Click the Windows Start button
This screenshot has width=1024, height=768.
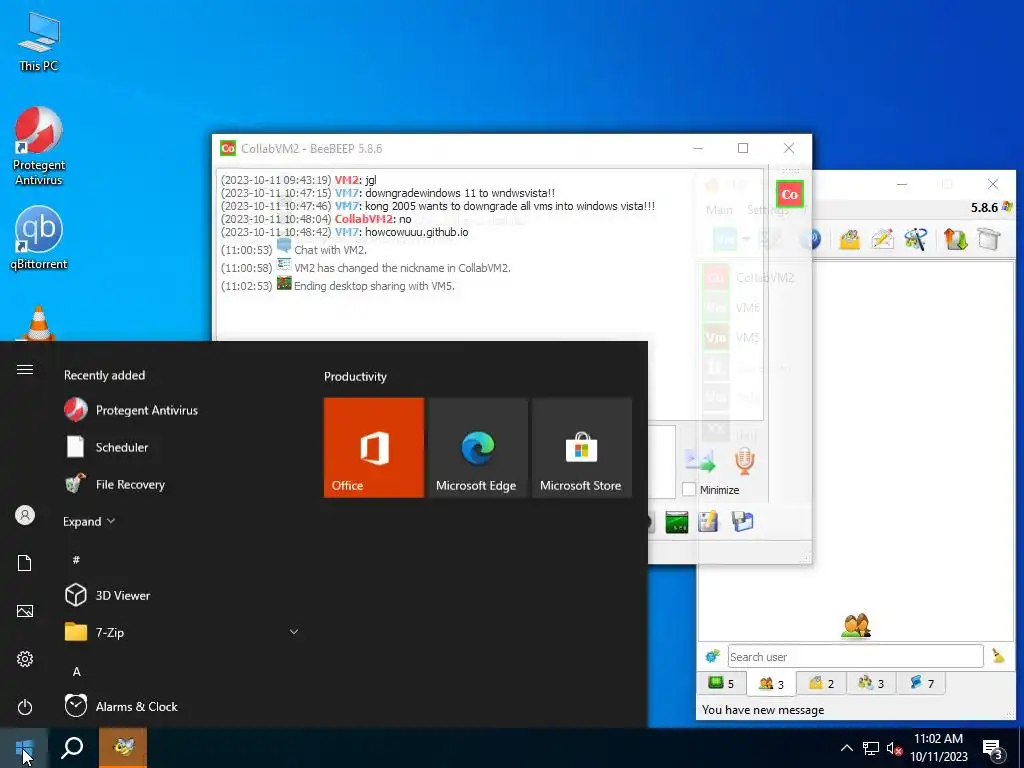pyautogui.click(x=24, y=748)
